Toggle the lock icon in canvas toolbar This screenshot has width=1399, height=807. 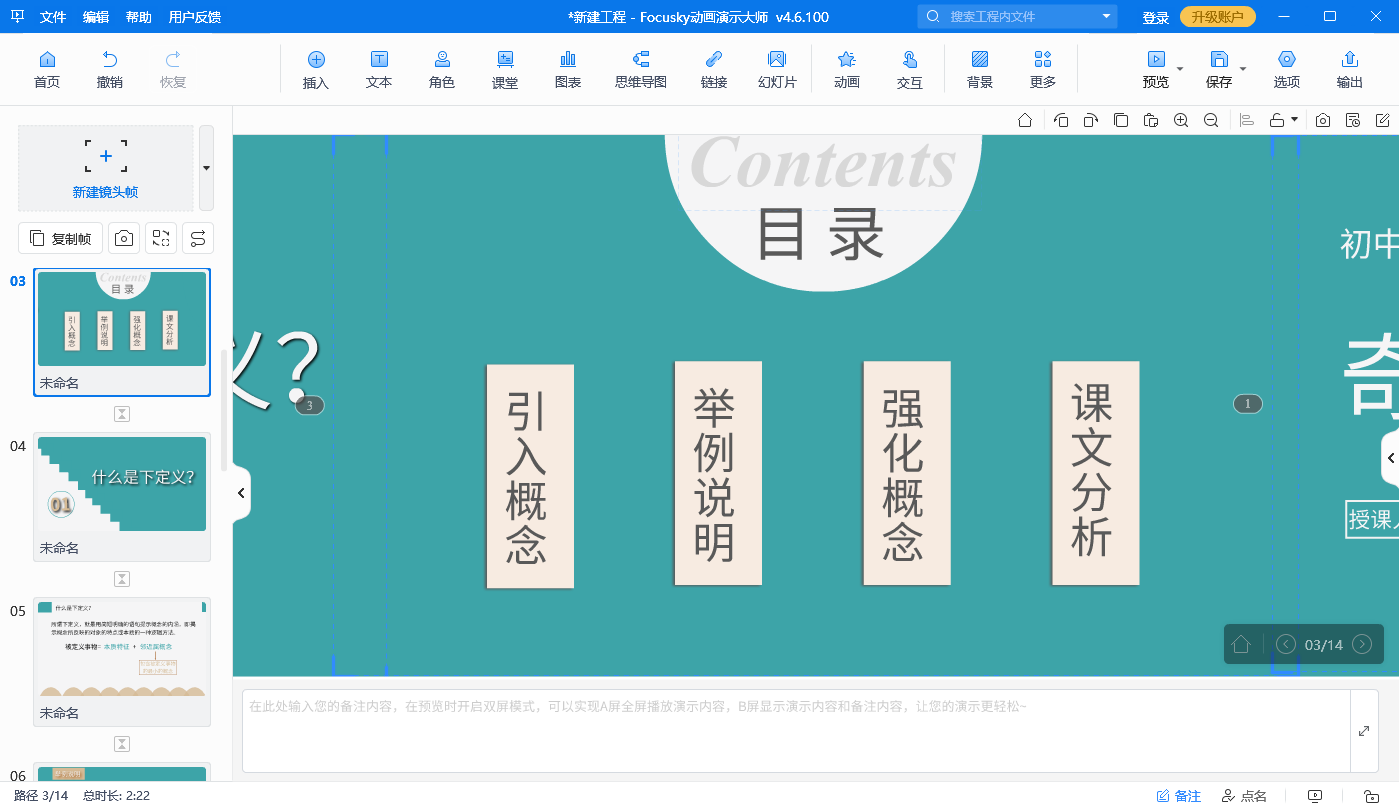point(1277,120)
